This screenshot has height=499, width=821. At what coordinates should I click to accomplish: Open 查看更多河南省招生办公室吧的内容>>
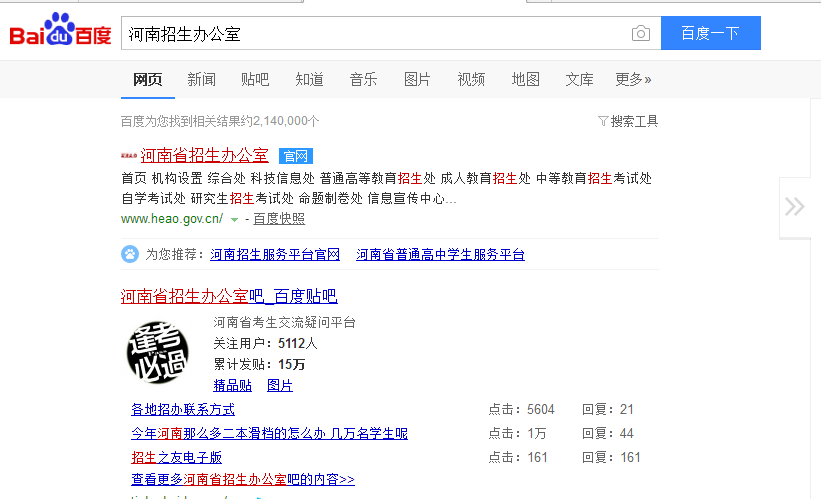click(243, 480)
